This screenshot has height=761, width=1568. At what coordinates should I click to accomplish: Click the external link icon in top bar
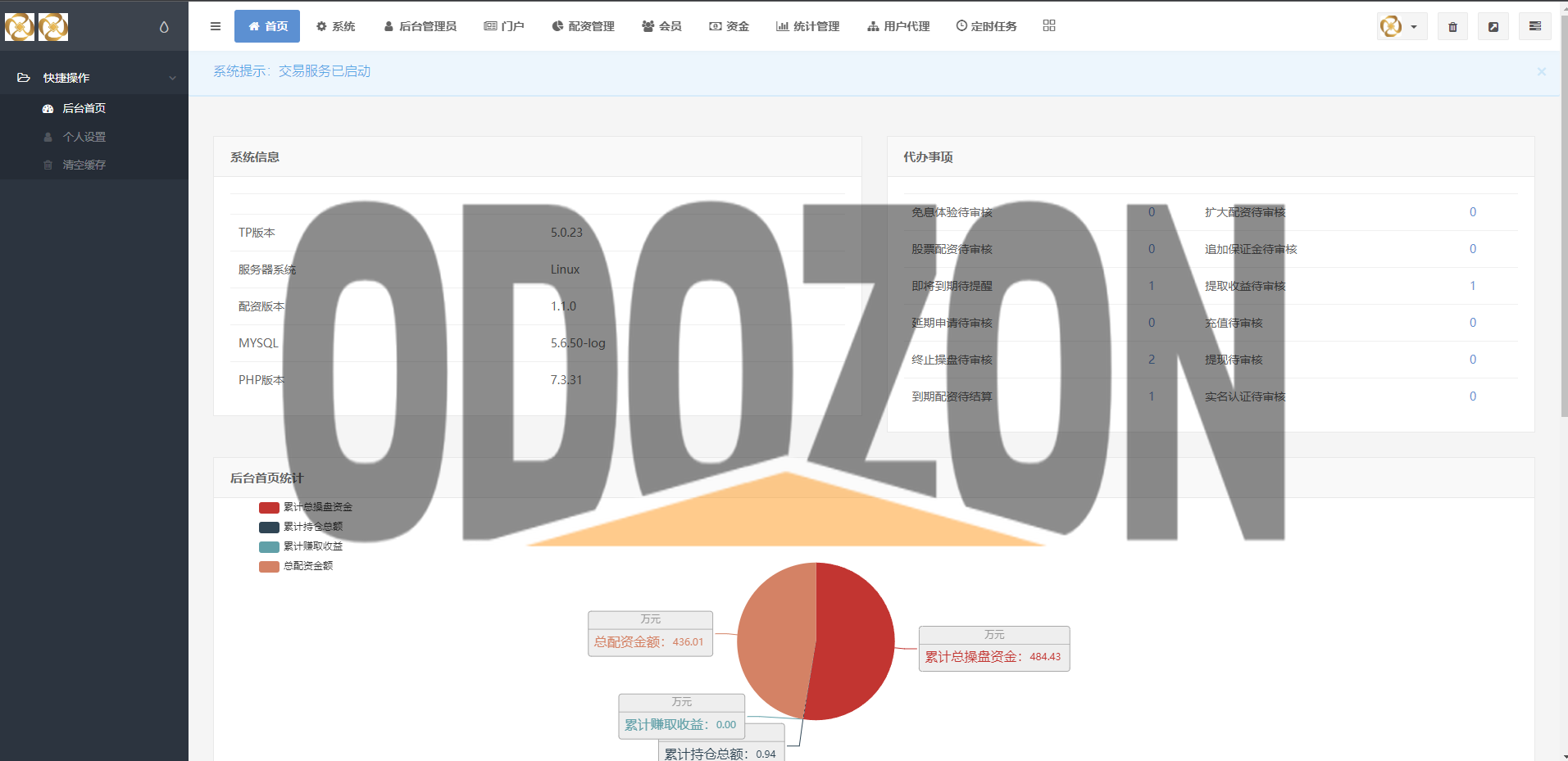(1493, 26)
